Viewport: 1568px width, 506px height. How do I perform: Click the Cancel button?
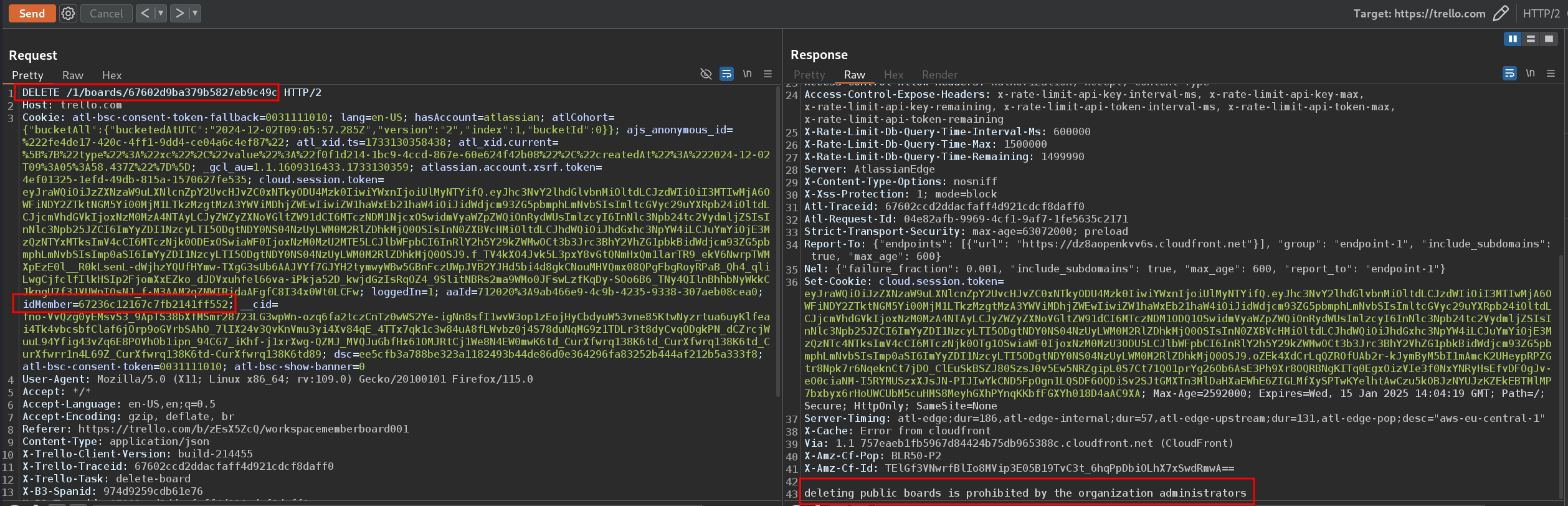coord(107,13)
